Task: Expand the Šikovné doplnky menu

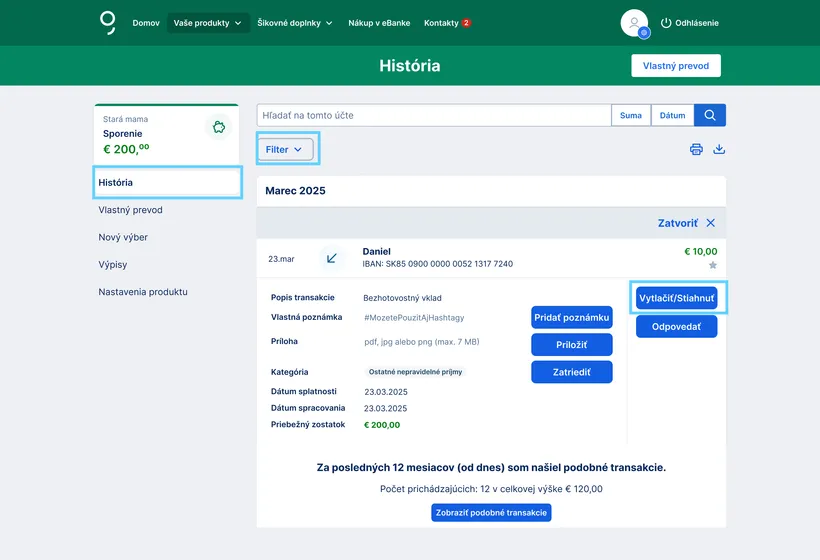Action: [x=295, y=23]
